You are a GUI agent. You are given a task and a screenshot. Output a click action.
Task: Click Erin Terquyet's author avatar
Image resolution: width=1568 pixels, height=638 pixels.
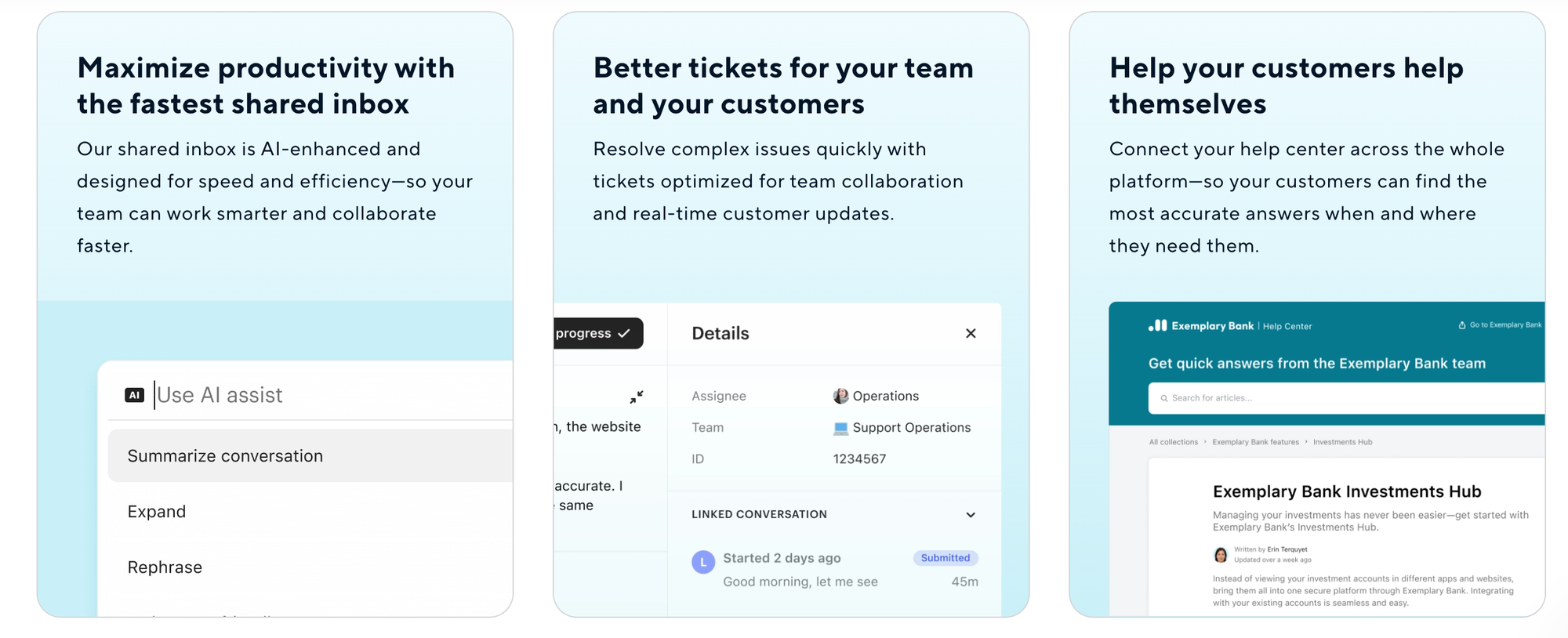(x=1219, y=555)
